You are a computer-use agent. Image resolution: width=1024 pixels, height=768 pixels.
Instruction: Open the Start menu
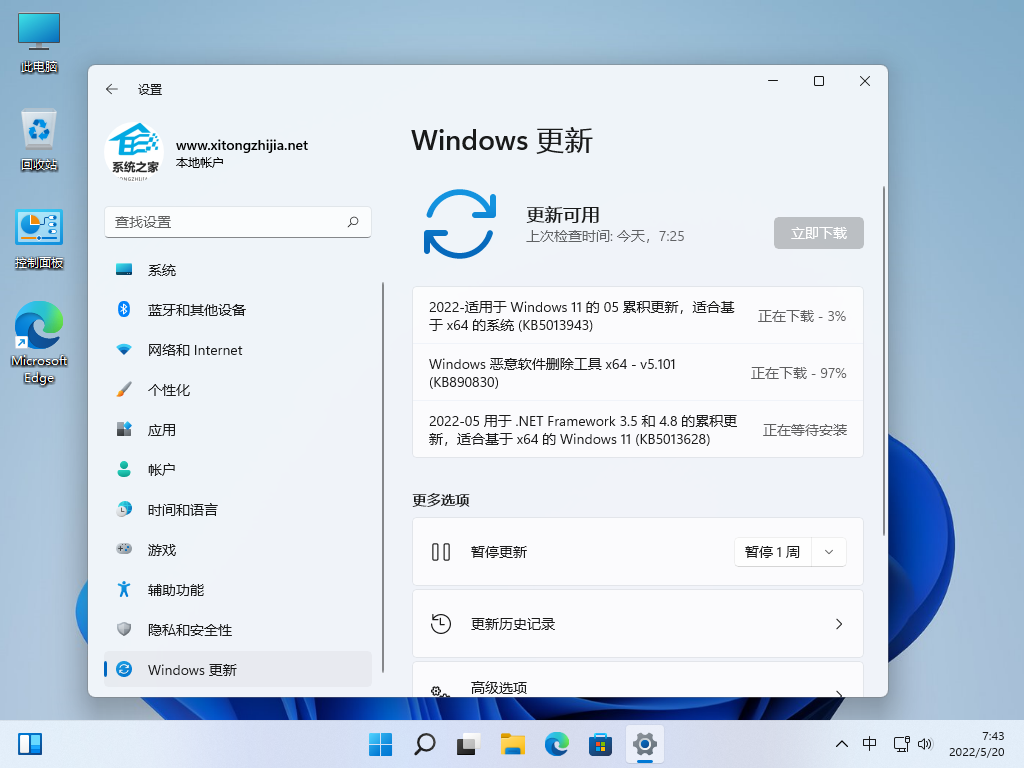click(380, 744)
